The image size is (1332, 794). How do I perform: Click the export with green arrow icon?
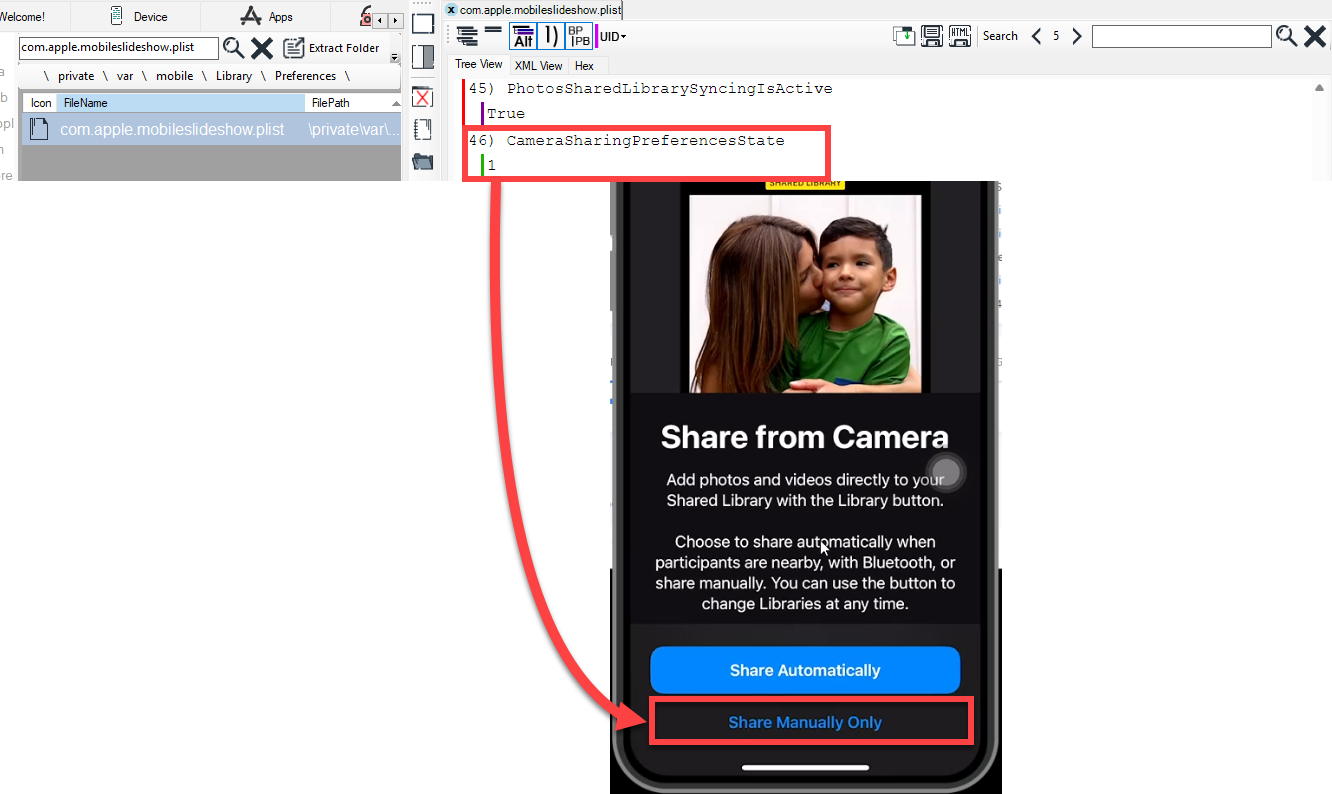[904, 36]
